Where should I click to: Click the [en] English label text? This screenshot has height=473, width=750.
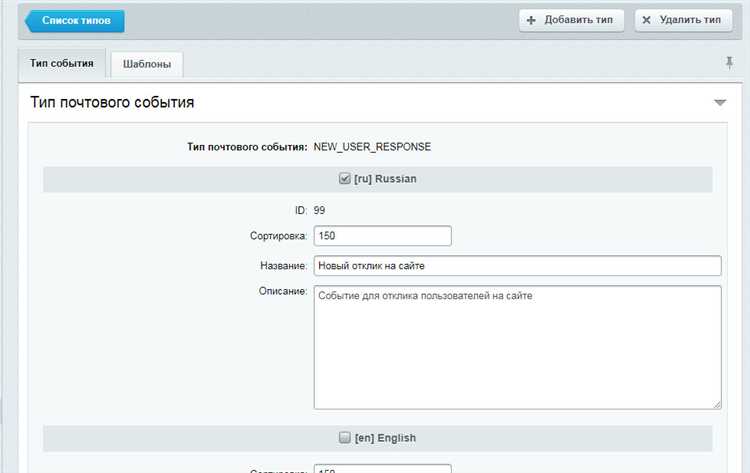[385, 438]
